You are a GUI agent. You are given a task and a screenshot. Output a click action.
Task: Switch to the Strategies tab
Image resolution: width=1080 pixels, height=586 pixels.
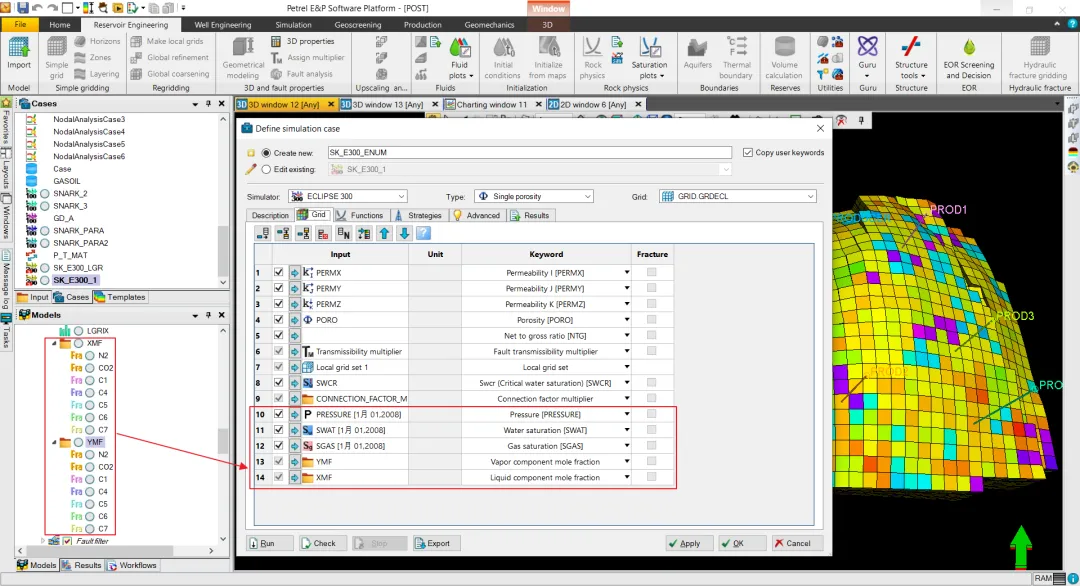(x=417, y=216)
